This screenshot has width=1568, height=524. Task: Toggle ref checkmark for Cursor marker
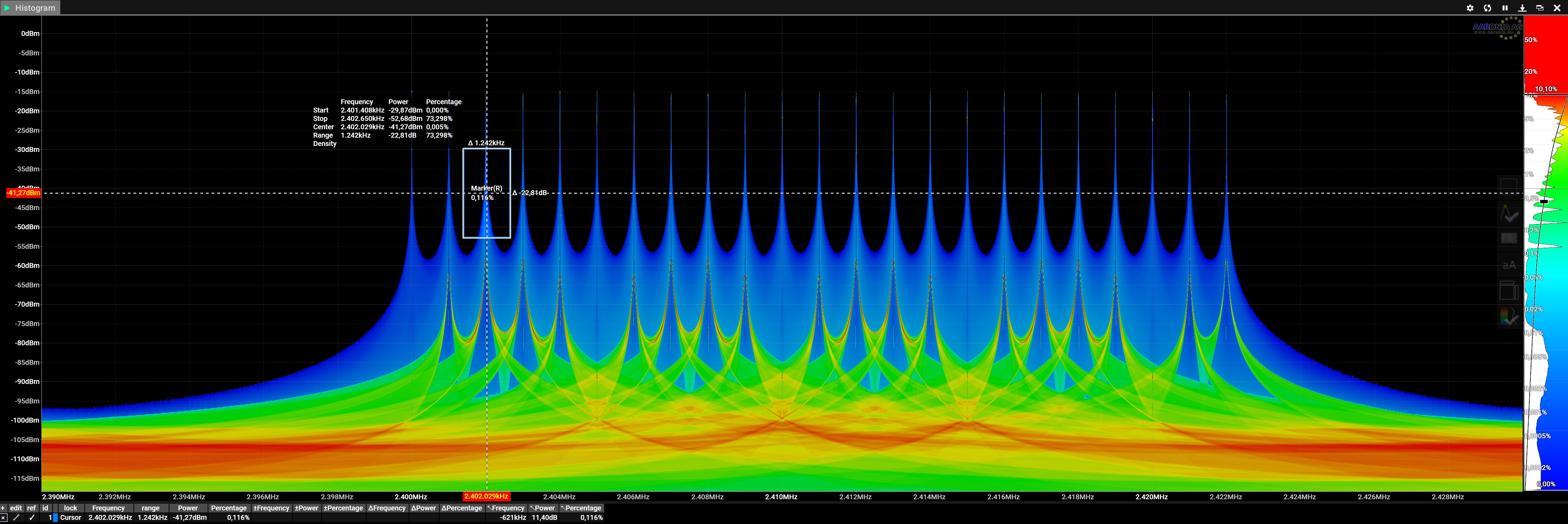(x=32, y=518)
